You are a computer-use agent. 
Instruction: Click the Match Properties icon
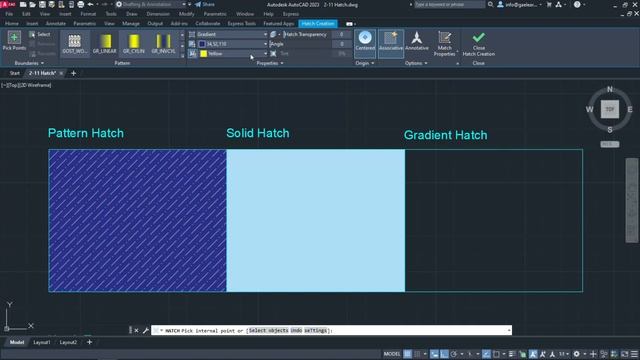point(444,38)
